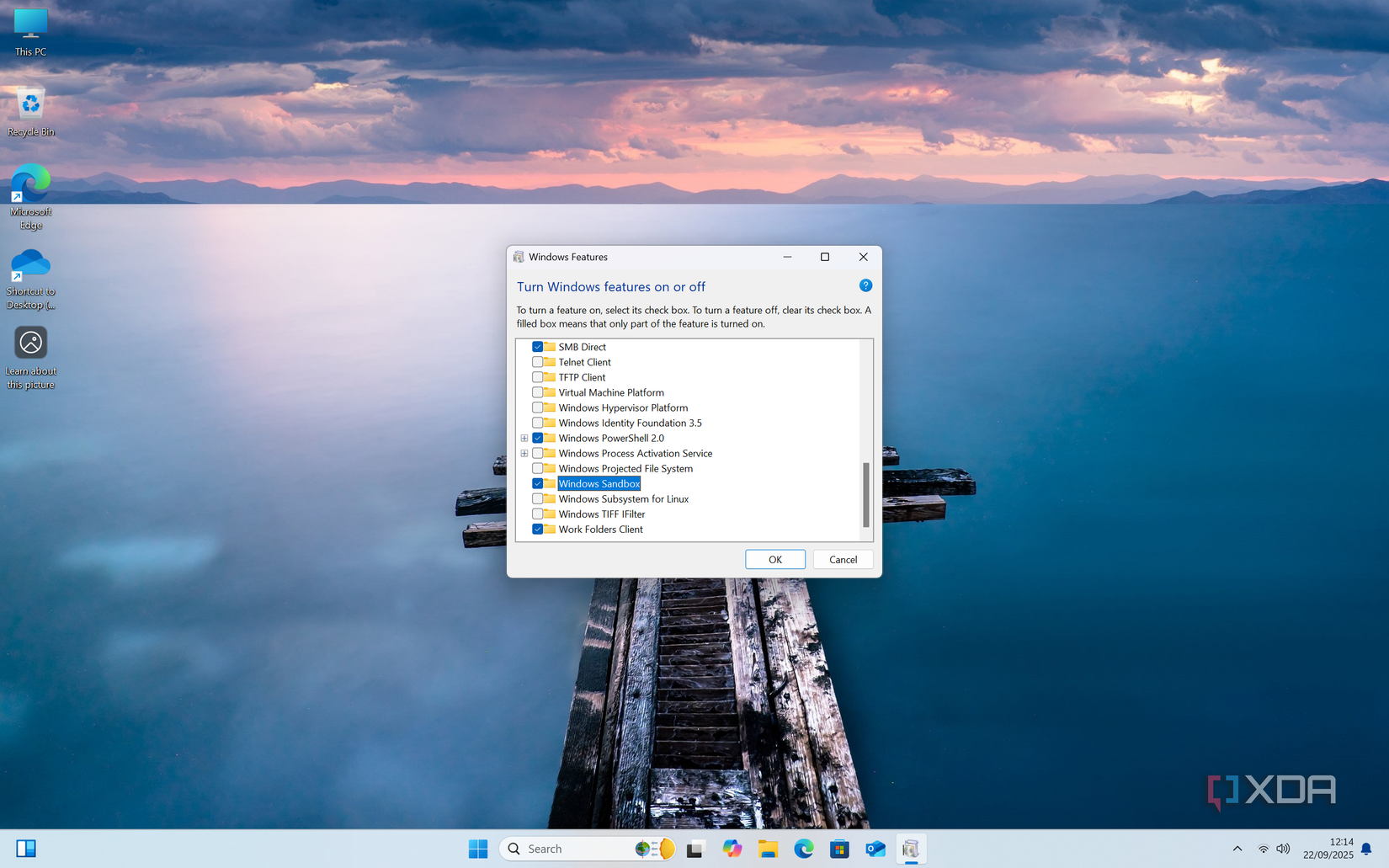Select the Shortcut to Desktop OneDrive icon
1389x868 pixels.
point(30,279)
